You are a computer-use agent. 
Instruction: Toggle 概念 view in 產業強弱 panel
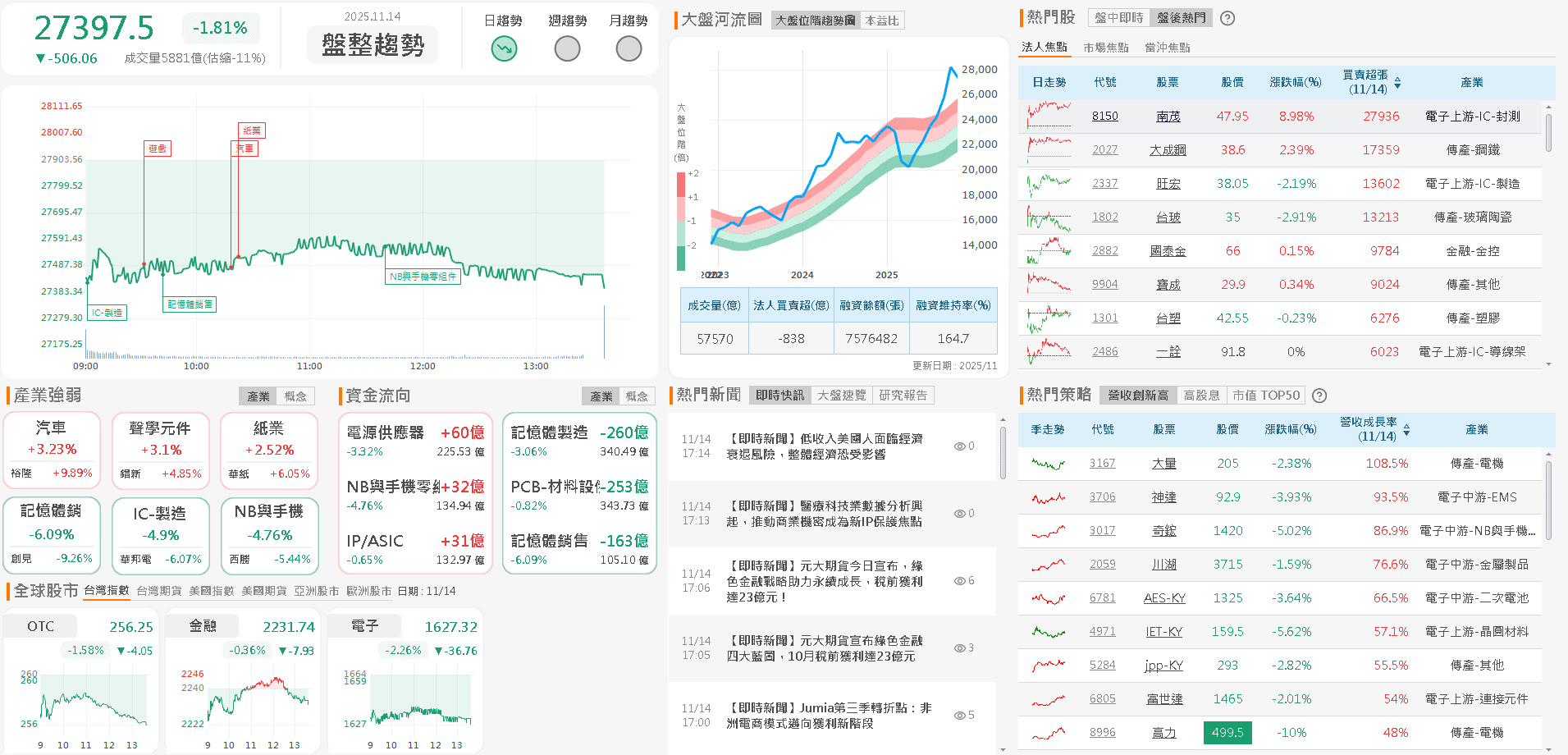tap(295, 396)
